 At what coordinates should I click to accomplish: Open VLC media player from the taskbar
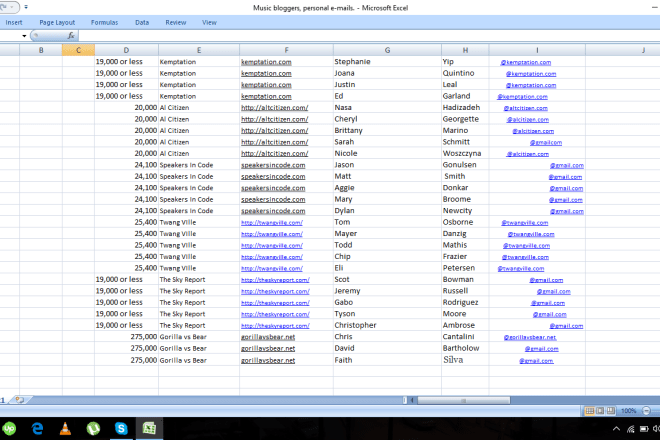pyautogui.click(x=65, y=429)
